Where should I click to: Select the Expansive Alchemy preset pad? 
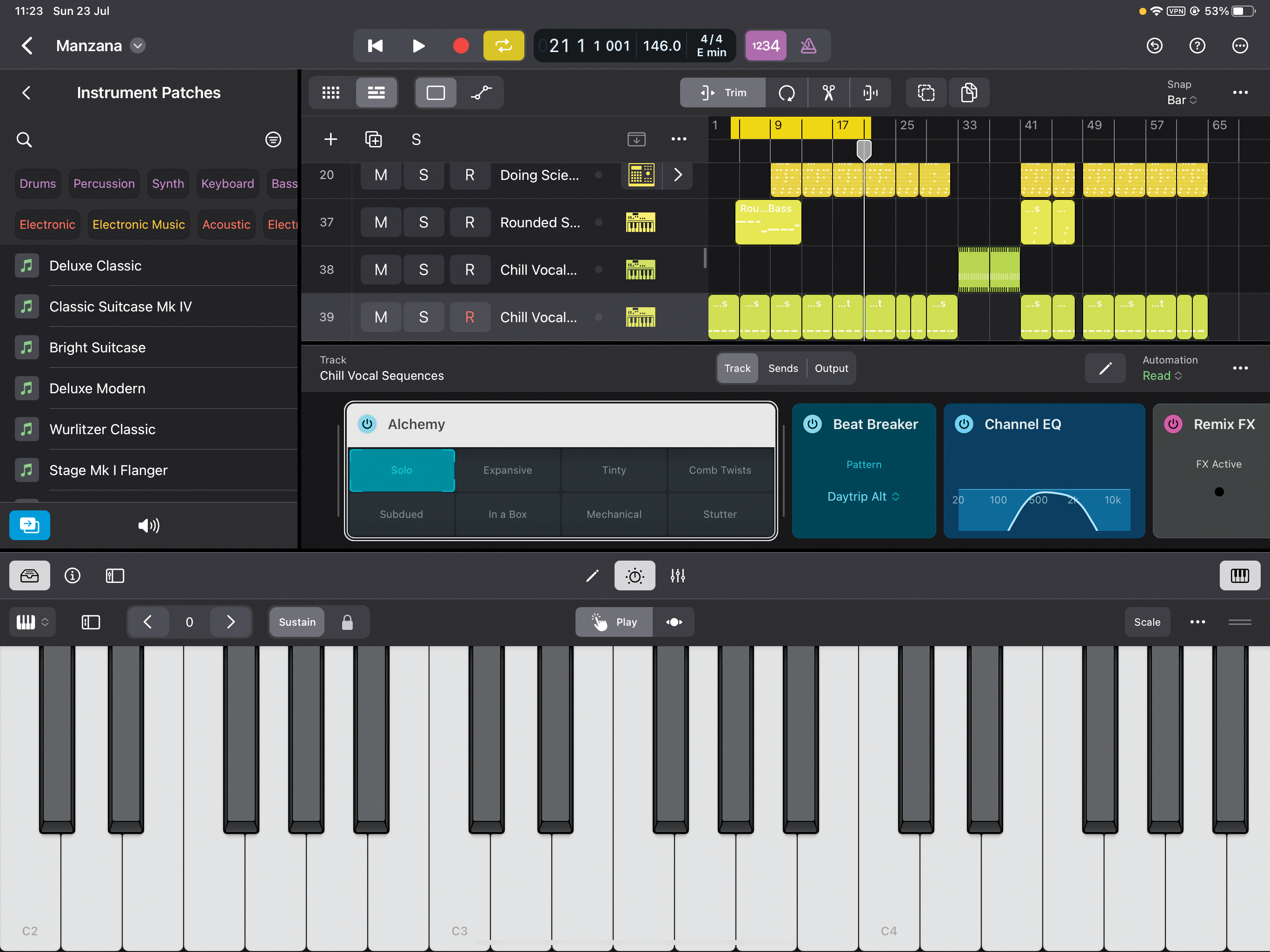[508, 469]
